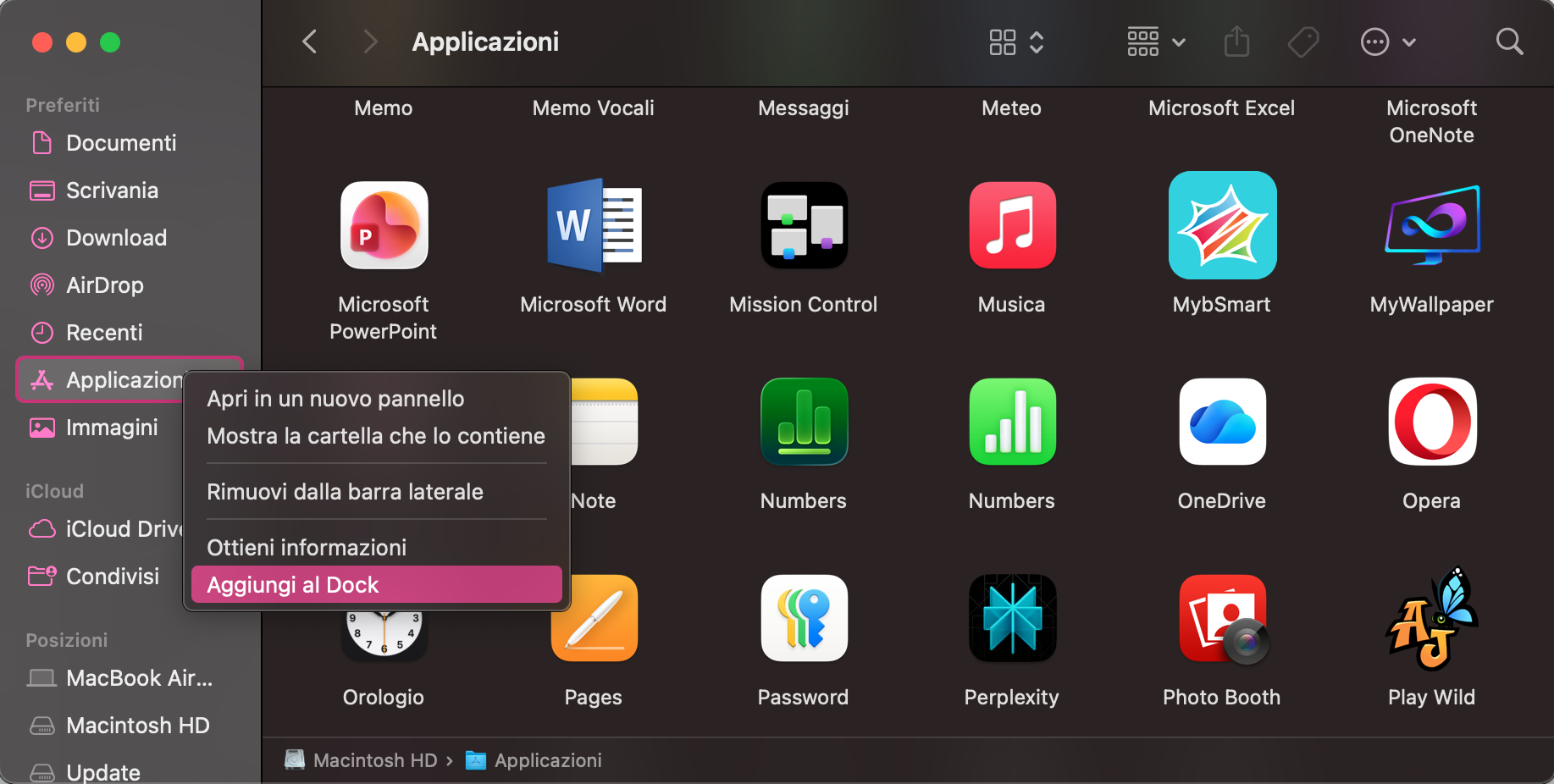The width and height of the screenshot is (1554, 784).
Task: Open Documenti in the sidebar
Action: pos(131,143)
